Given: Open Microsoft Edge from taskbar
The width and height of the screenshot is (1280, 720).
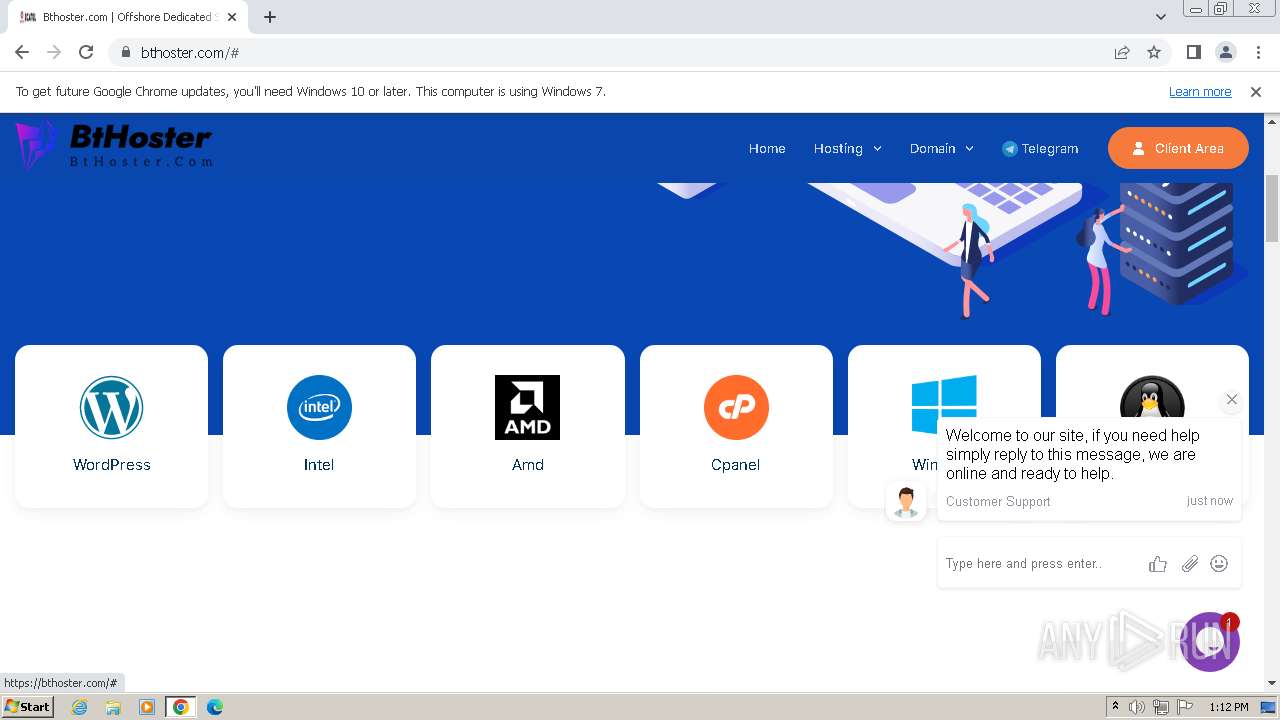Looking at the screenshot, I should [215, 707].
